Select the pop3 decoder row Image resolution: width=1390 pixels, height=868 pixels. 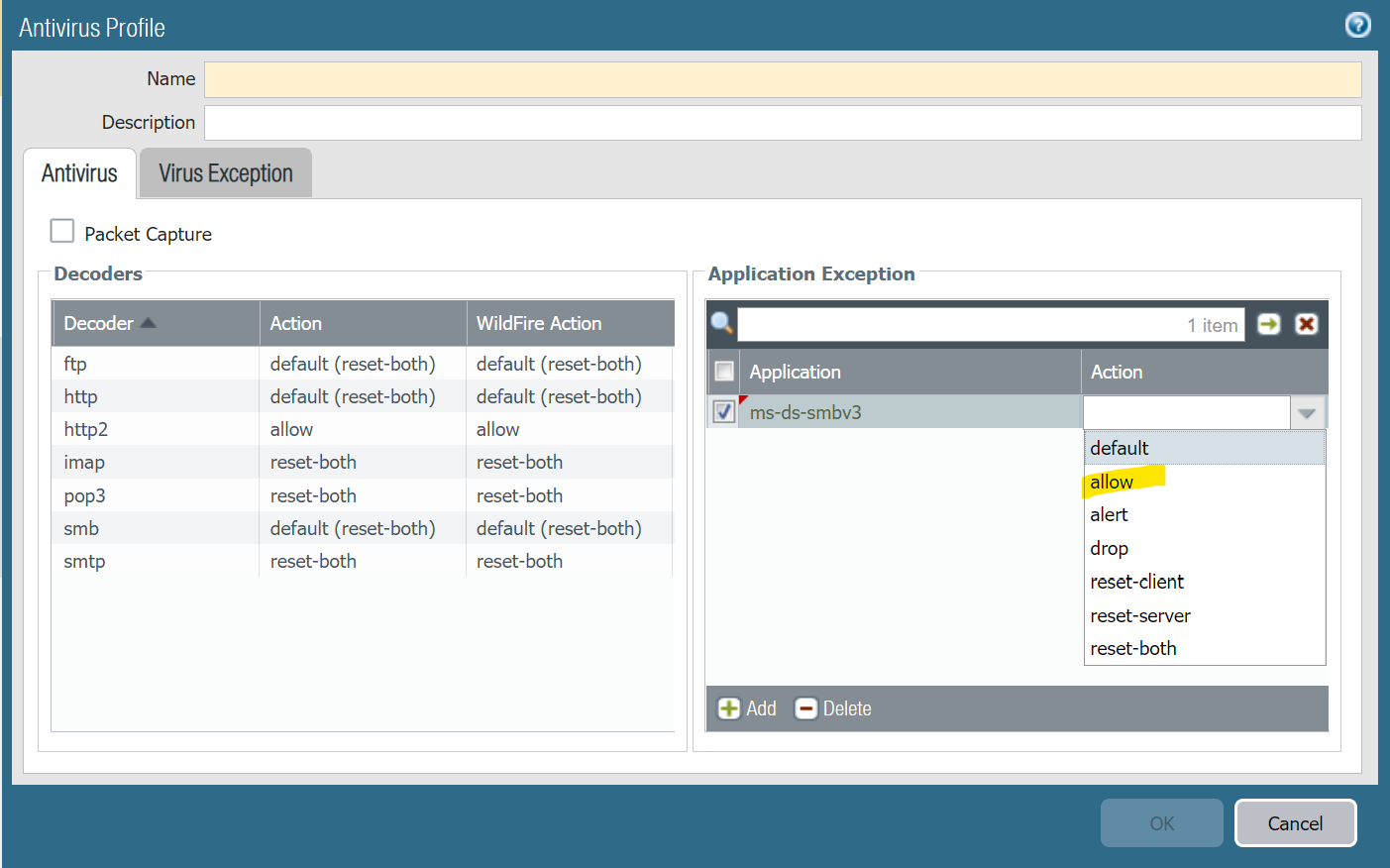point(362,495)
